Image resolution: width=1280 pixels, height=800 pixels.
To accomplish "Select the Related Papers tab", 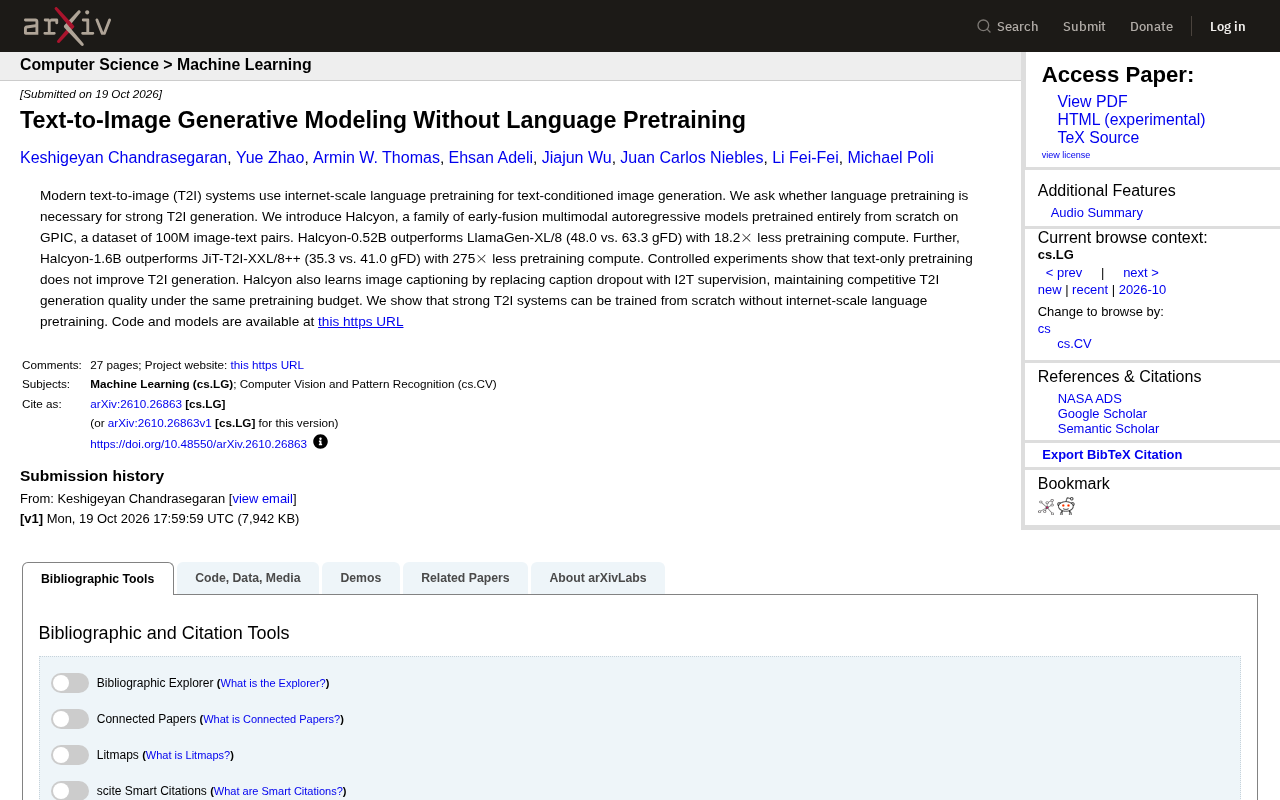I will pyautogui.click(x=465, y=578).
